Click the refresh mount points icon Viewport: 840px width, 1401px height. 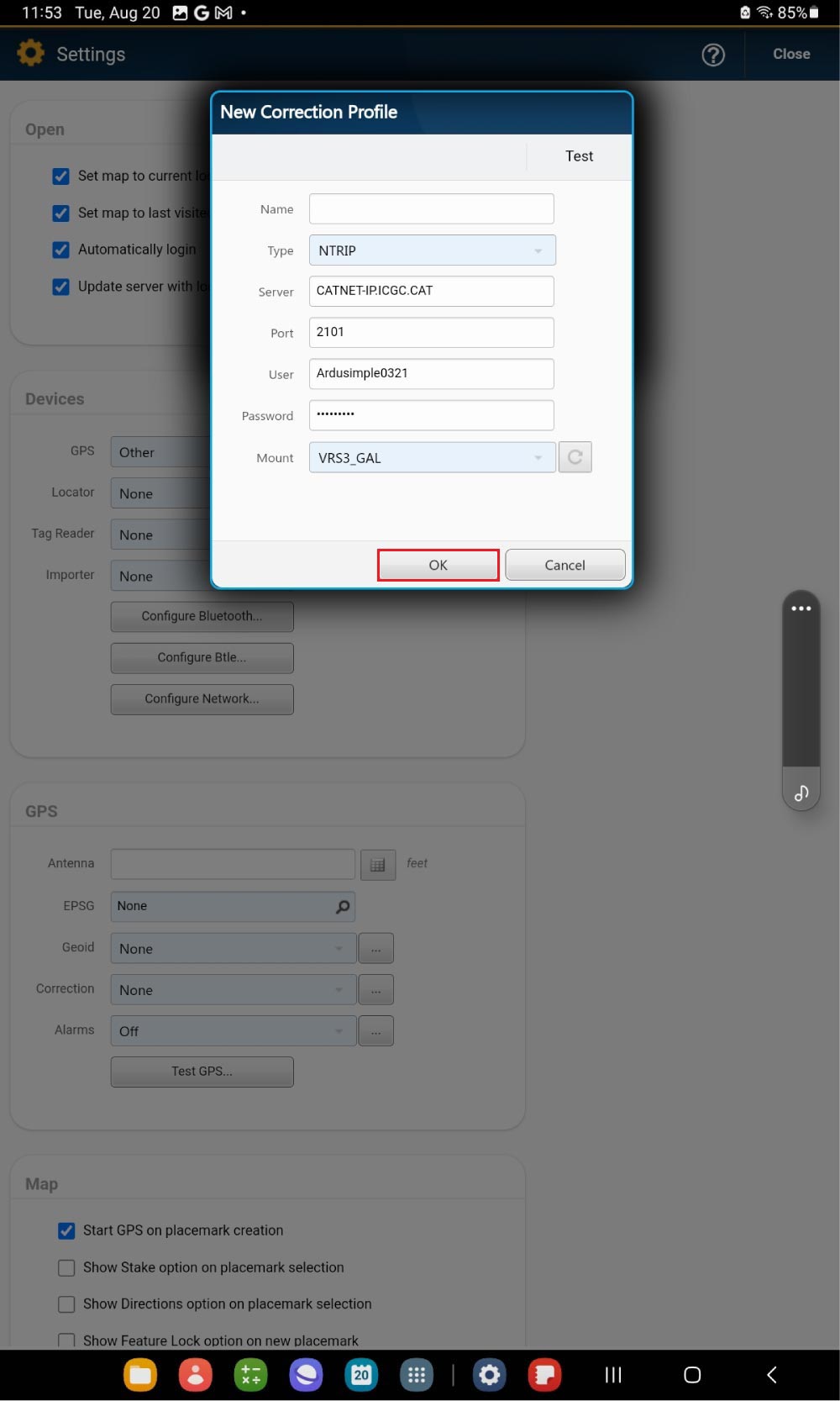[x=575, y=457]
